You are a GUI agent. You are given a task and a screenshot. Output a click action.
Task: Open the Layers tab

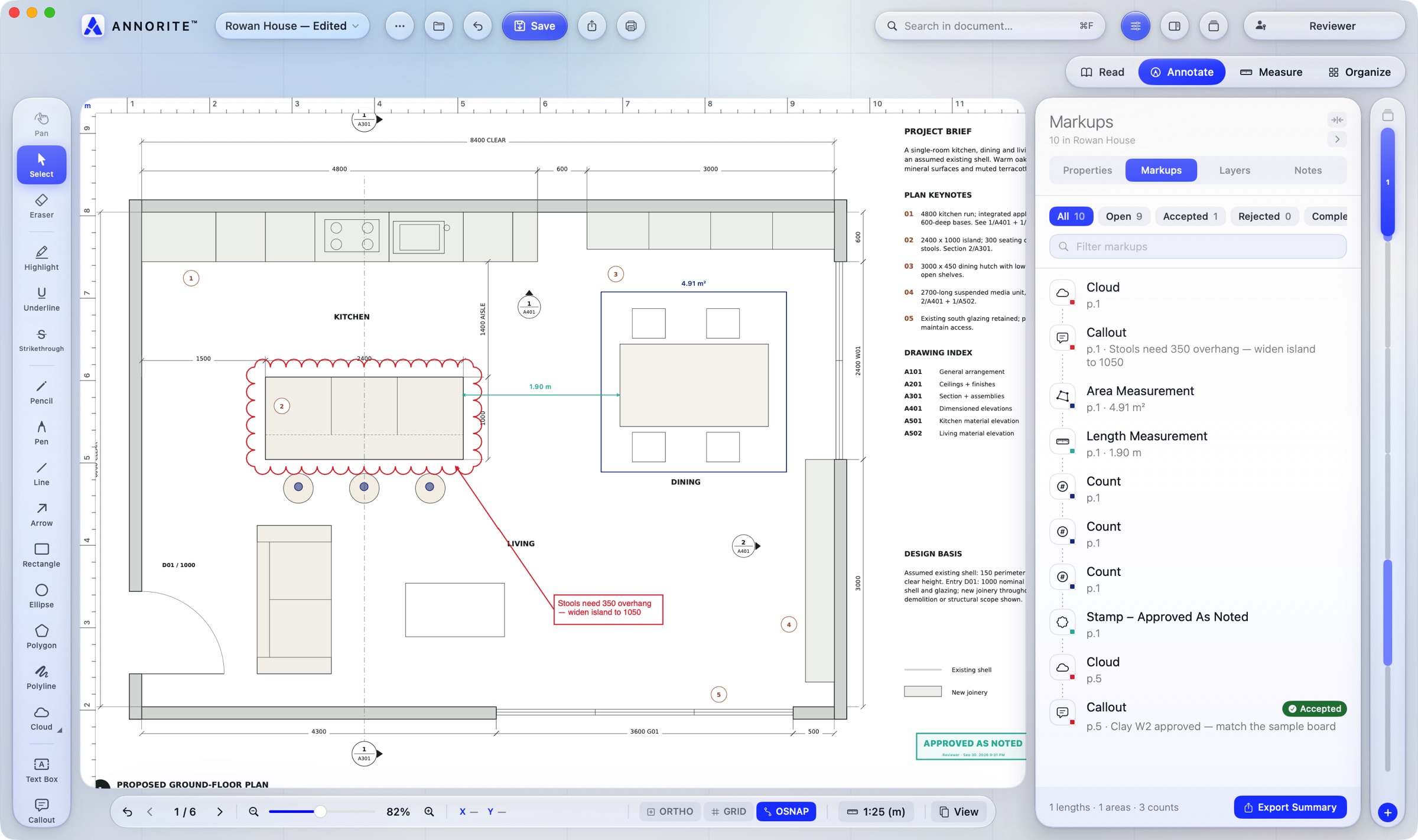[x=1234, y=170]
